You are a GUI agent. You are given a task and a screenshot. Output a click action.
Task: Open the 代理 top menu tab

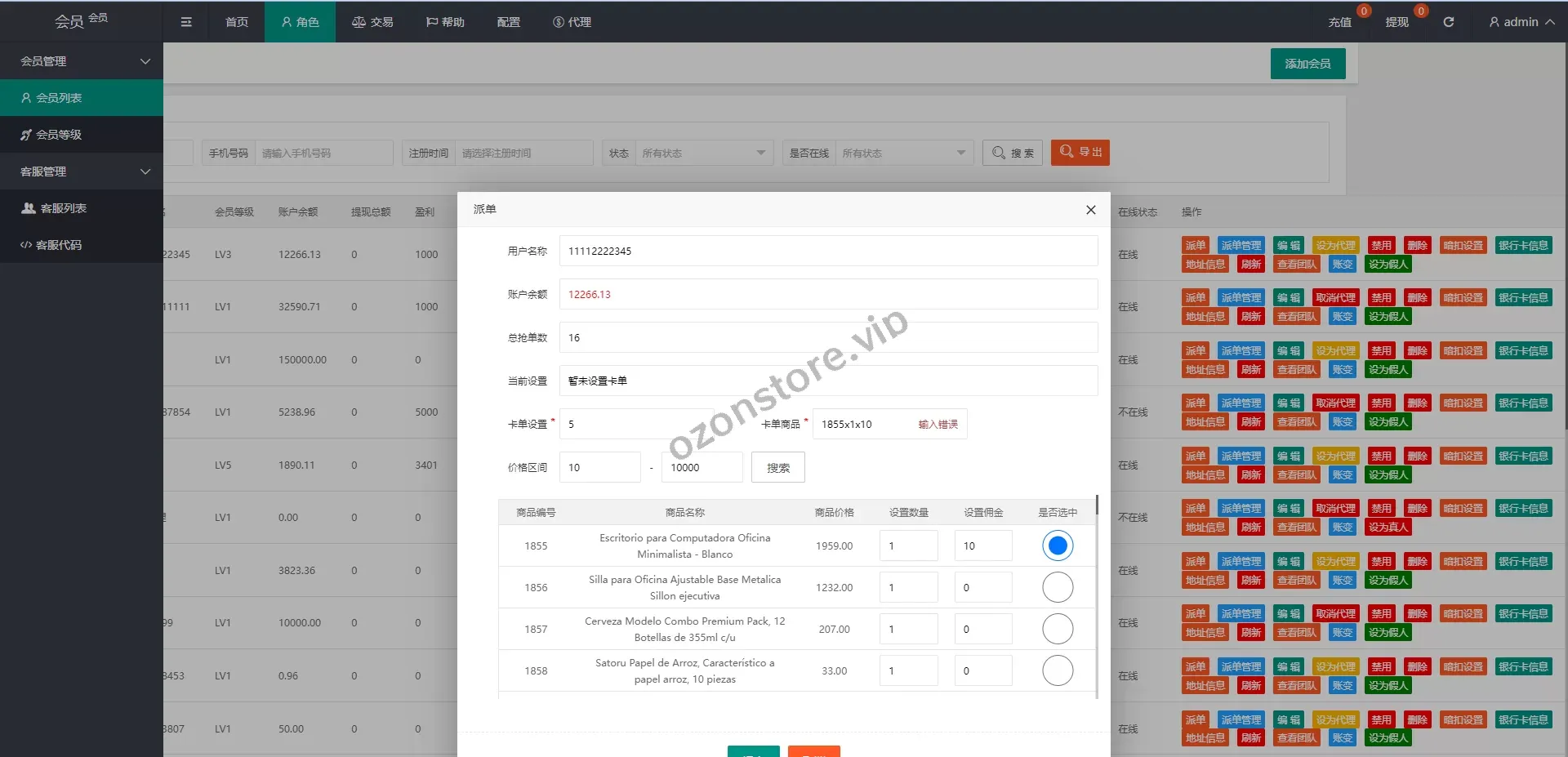(572, 22)
